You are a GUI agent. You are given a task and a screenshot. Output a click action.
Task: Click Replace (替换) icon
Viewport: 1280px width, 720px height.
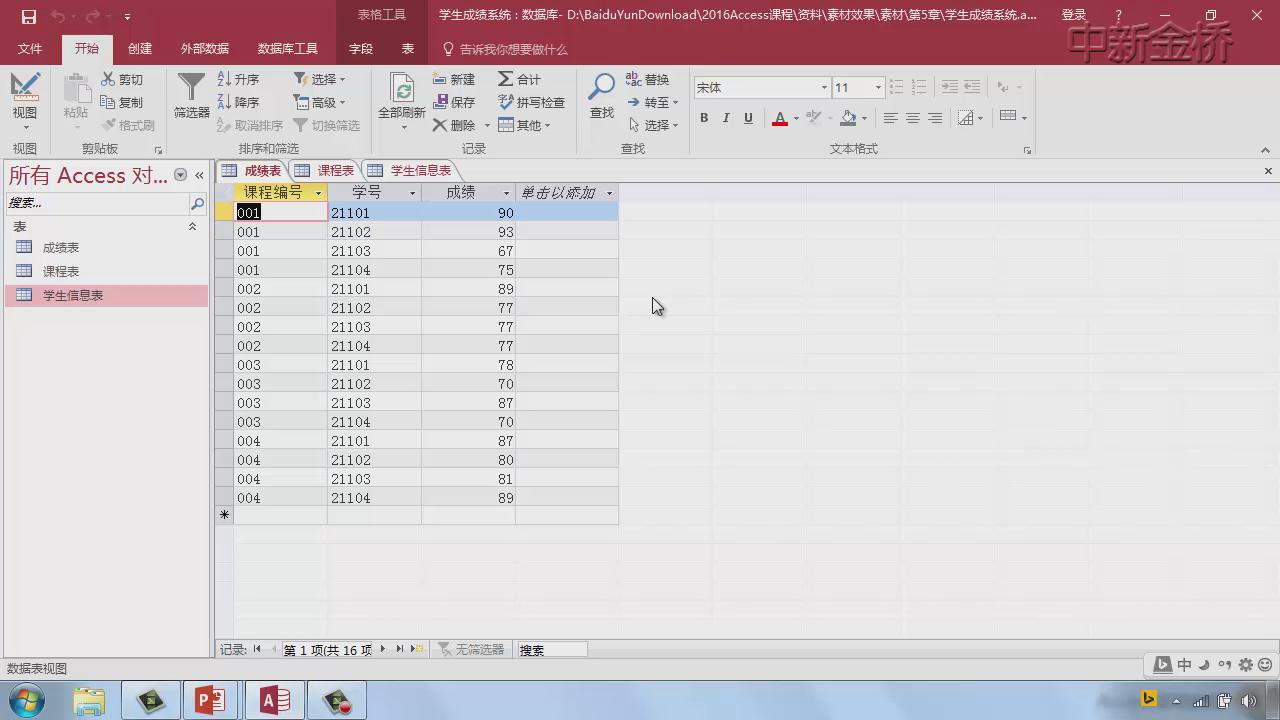pos(633,79)
